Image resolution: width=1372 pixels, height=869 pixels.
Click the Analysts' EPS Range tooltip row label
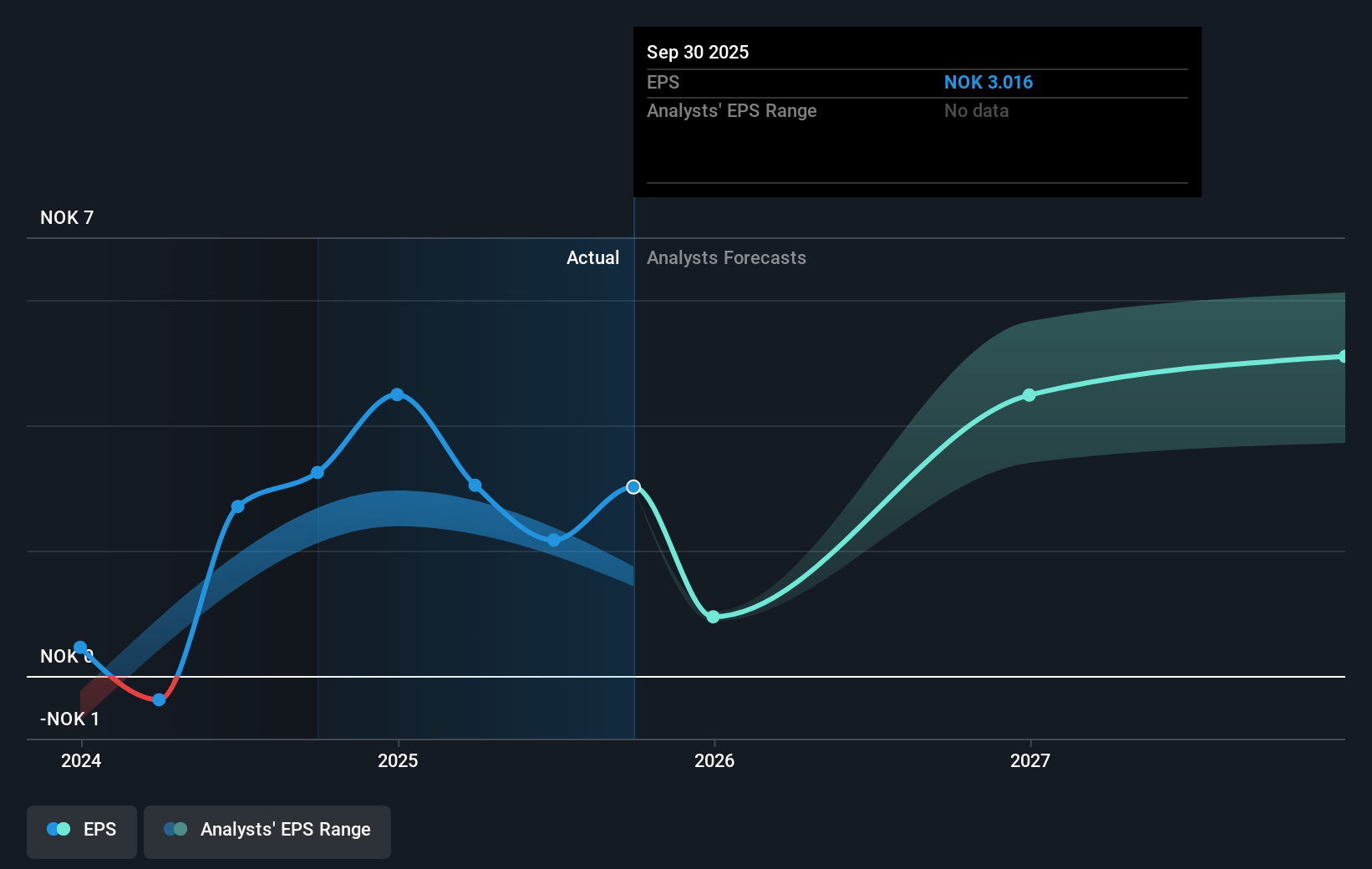click(x=732, y=110)
